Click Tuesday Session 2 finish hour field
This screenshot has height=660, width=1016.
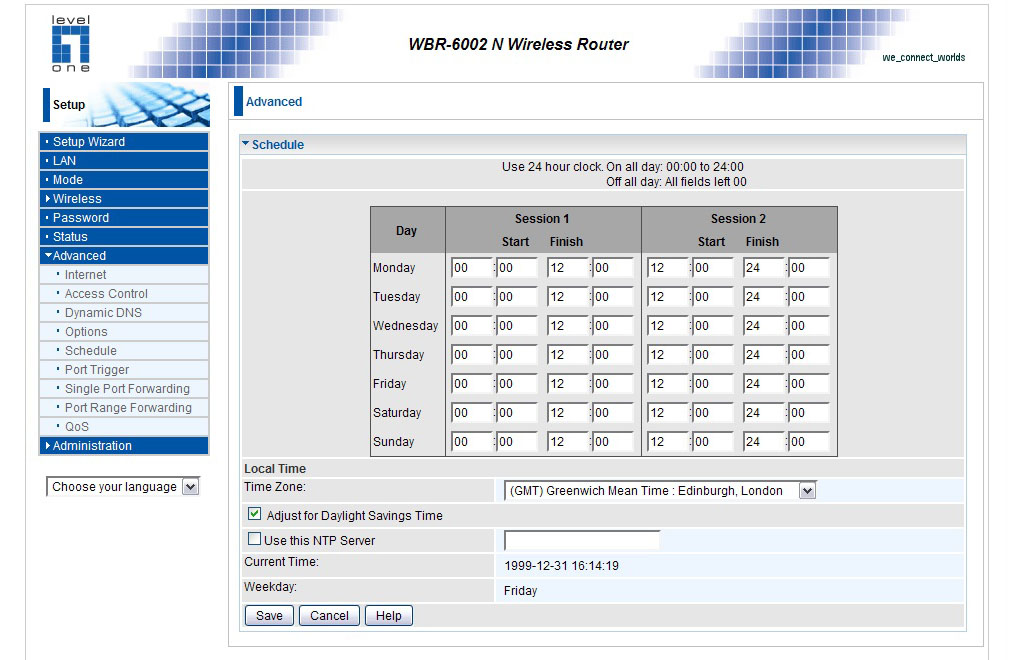click(764, 297)
